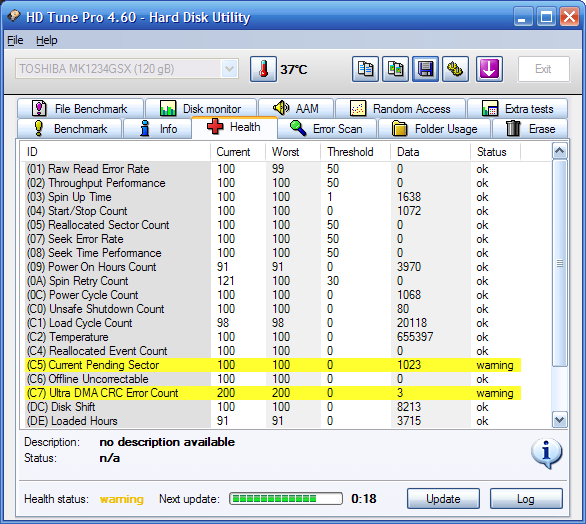
Task: Click the Status column header
Action: (495, 152)
